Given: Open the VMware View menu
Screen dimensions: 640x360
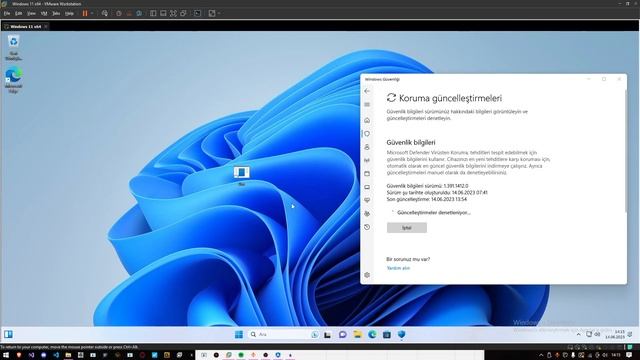Looking at the screenshot, I should point(31,13).
